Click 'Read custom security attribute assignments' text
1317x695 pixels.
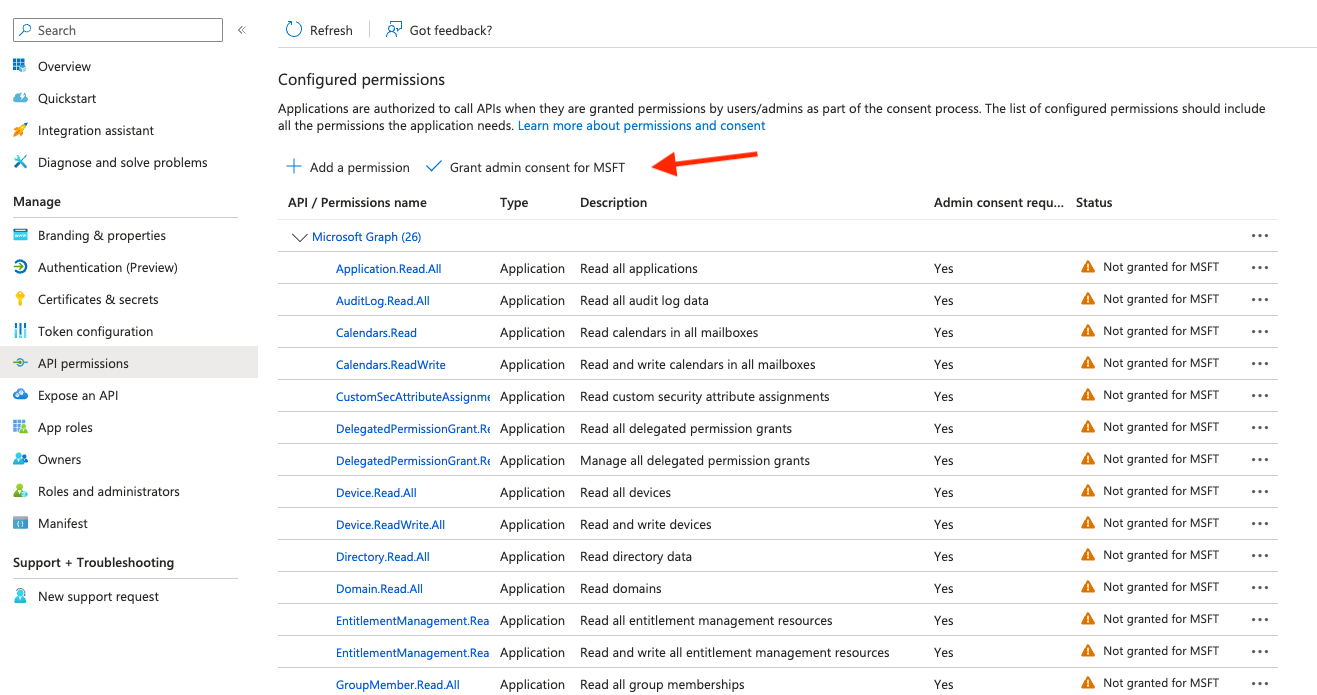pyautogui.click(x=705, y=396)
